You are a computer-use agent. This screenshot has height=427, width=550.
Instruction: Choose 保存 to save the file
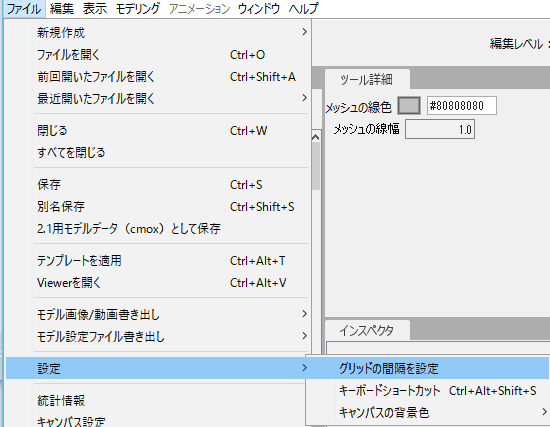click(x=157, y=185)
